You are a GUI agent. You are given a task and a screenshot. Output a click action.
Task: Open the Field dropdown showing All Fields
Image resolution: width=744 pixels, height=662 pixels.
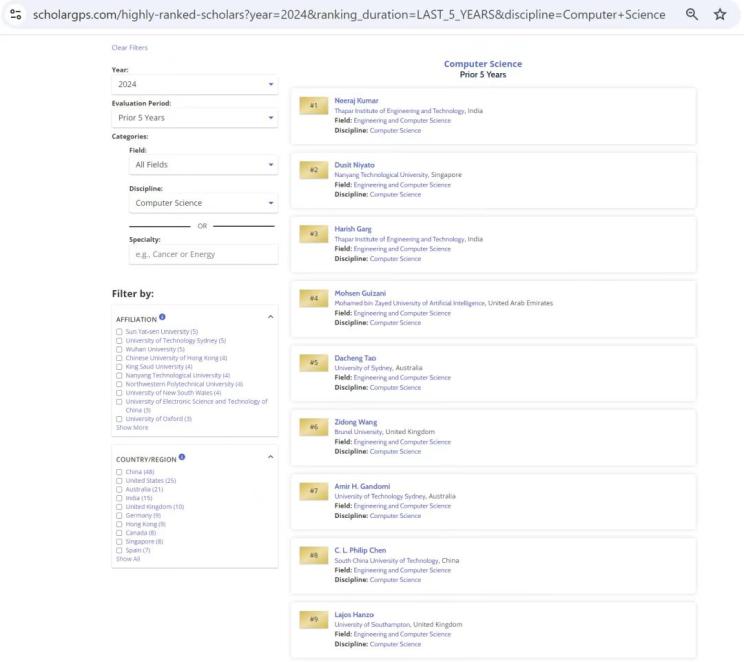point(204,165)
